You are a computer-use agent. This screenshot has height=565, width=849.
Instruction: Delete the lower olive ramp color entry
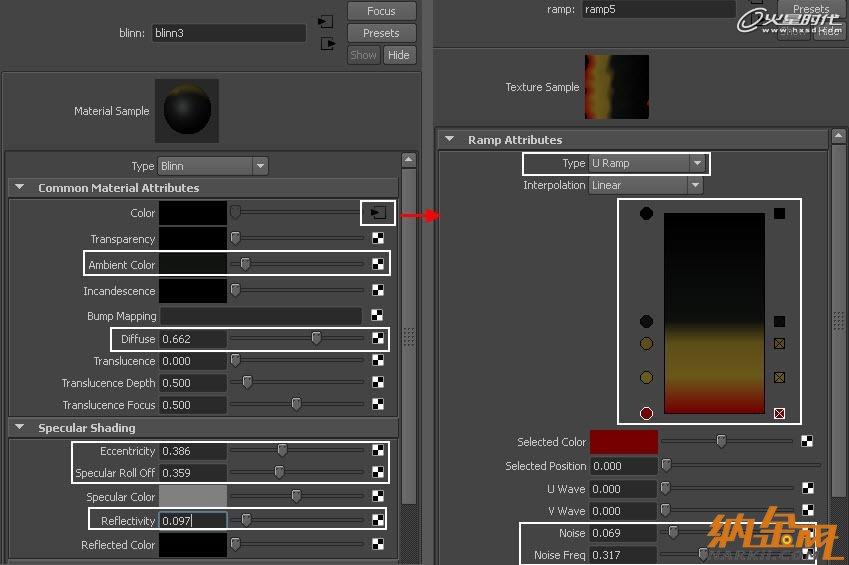(x=779, y=377)
